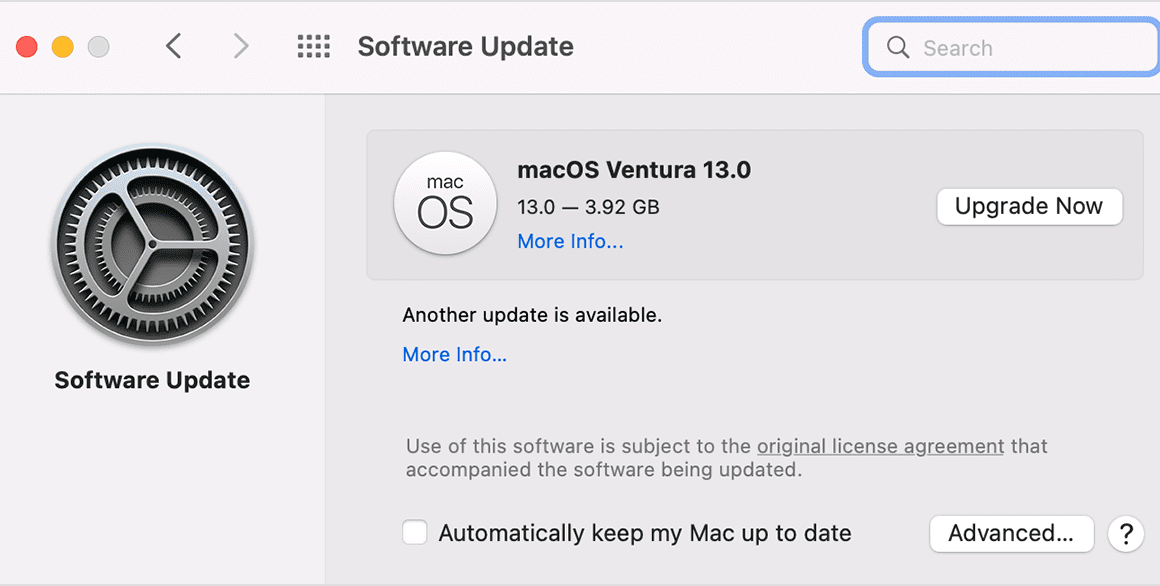Image resolution: width=1160 pixels, height=586 pixels.
Task: Focus the Search input field
Action: coord(1012,48)
